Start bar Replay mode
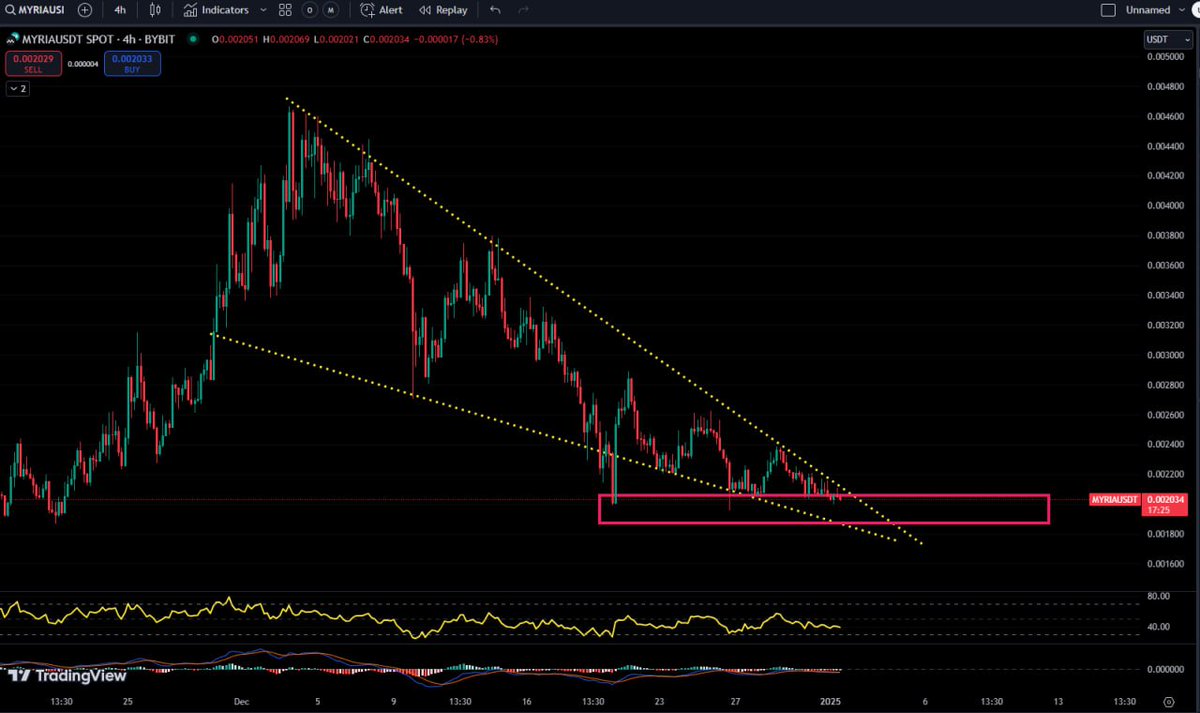 (x=443, y=10)
